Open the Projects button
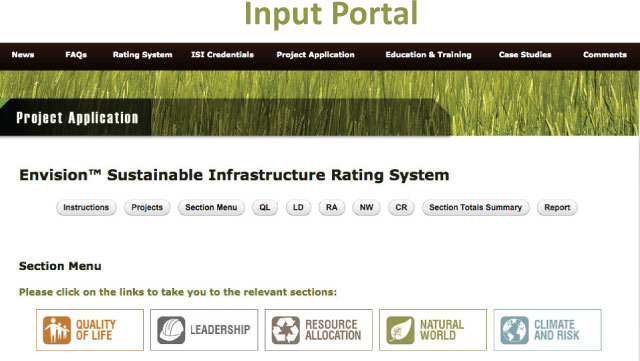640x361 pixels. [147, 207]
